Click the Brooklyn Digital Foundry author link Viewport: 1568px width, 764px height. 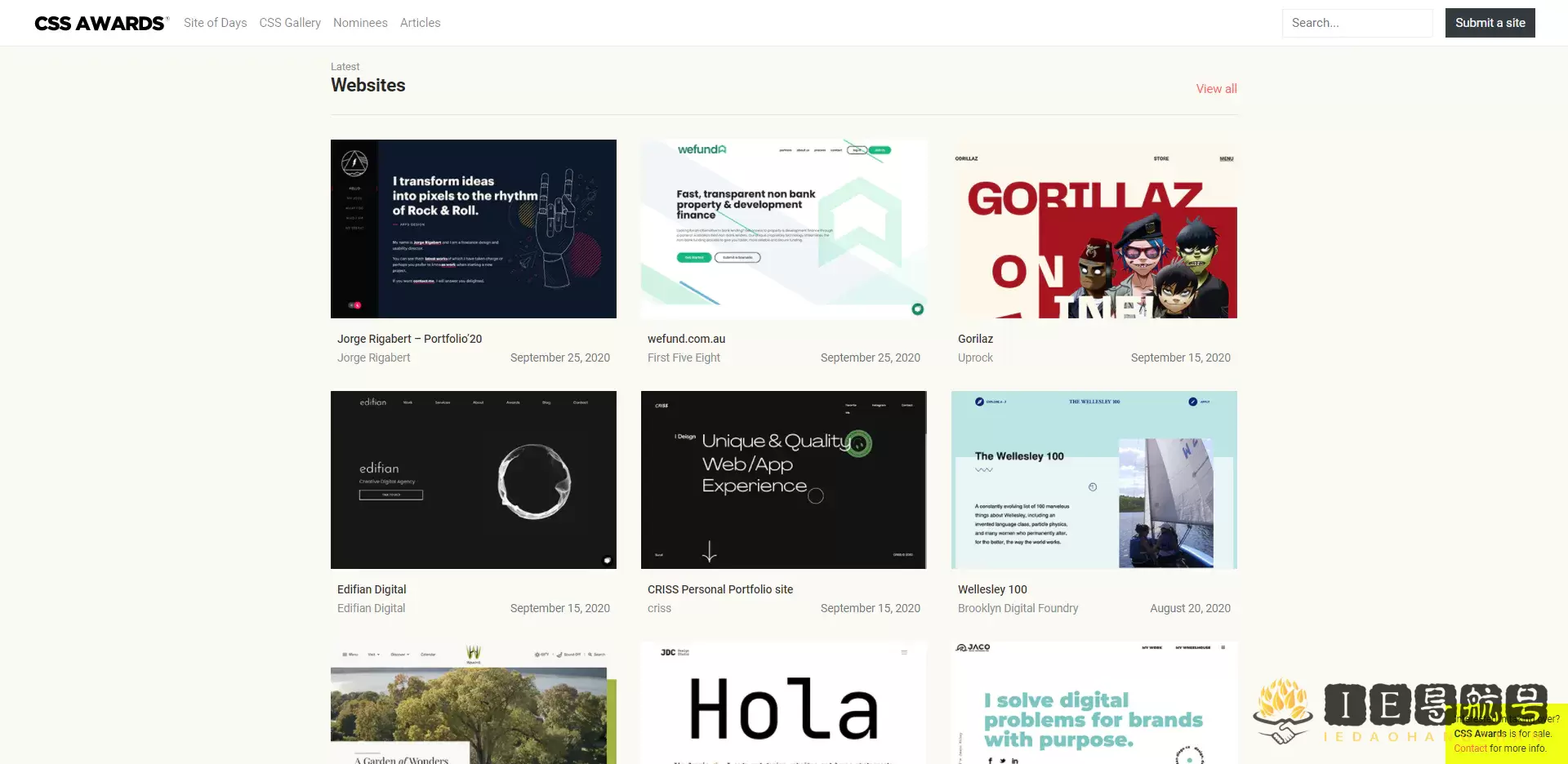coord(1018,607)
